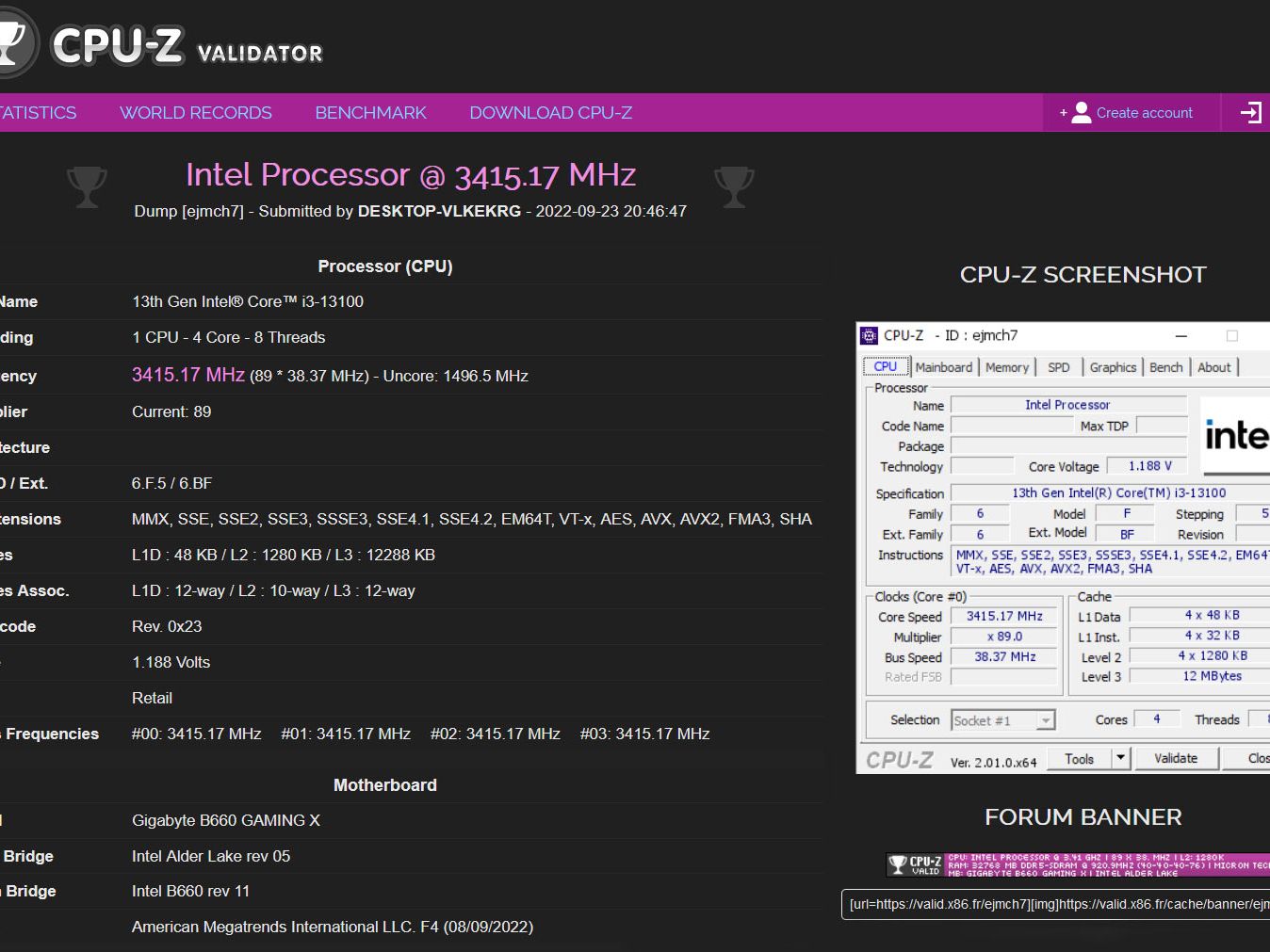Image resolution: width=1270 pixels, height=952 pixels.
Task: Click the "FORUM BANNER" heading
Action: pyautogui.click(x=1083, y=817)
